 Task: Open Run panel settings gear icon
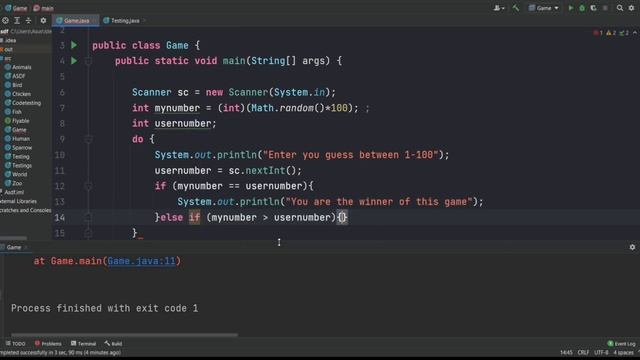click(632, 247)
